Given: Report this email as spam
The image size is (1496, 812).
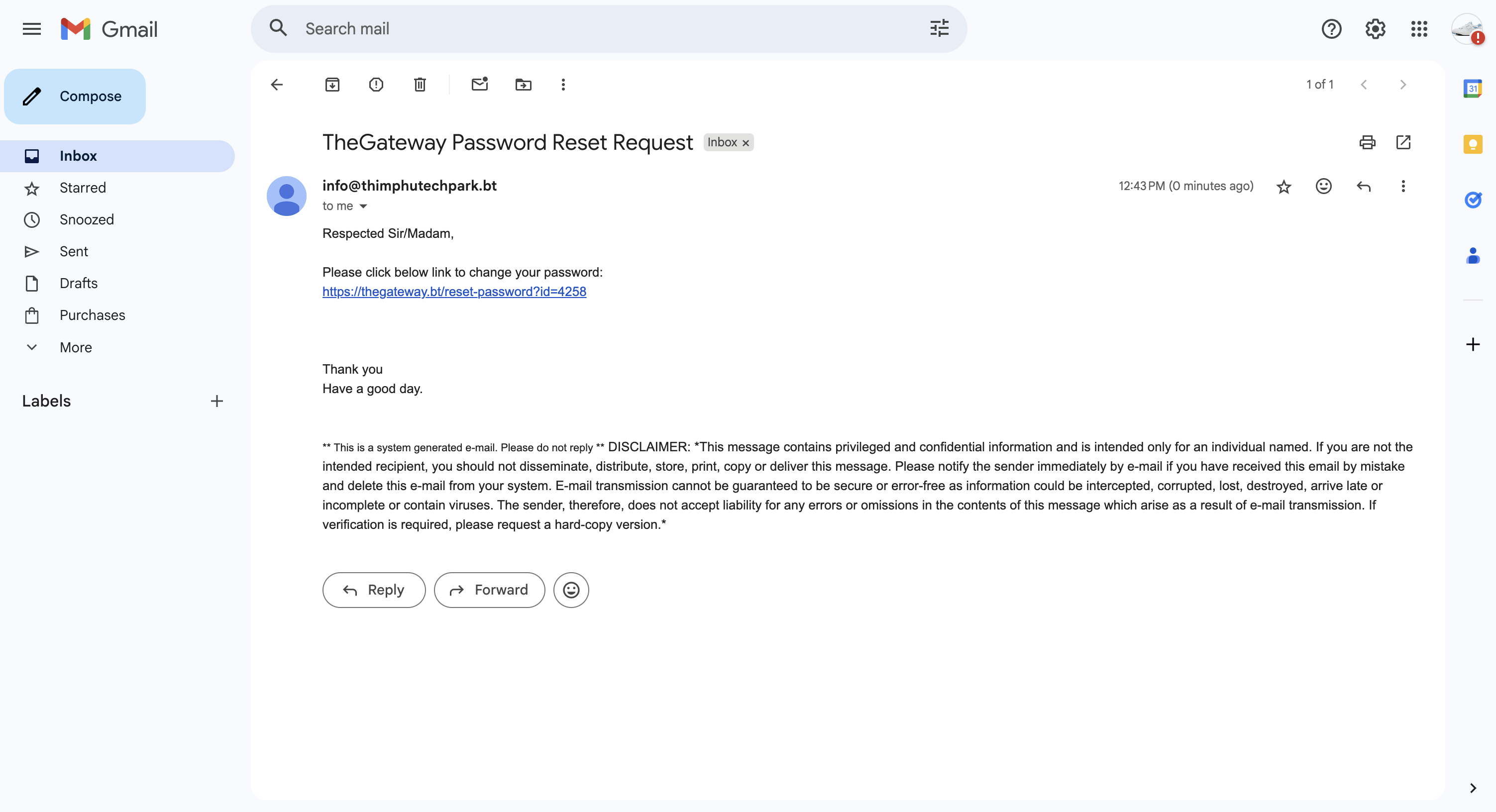Looking at the screenshot, I should point(376,85).
